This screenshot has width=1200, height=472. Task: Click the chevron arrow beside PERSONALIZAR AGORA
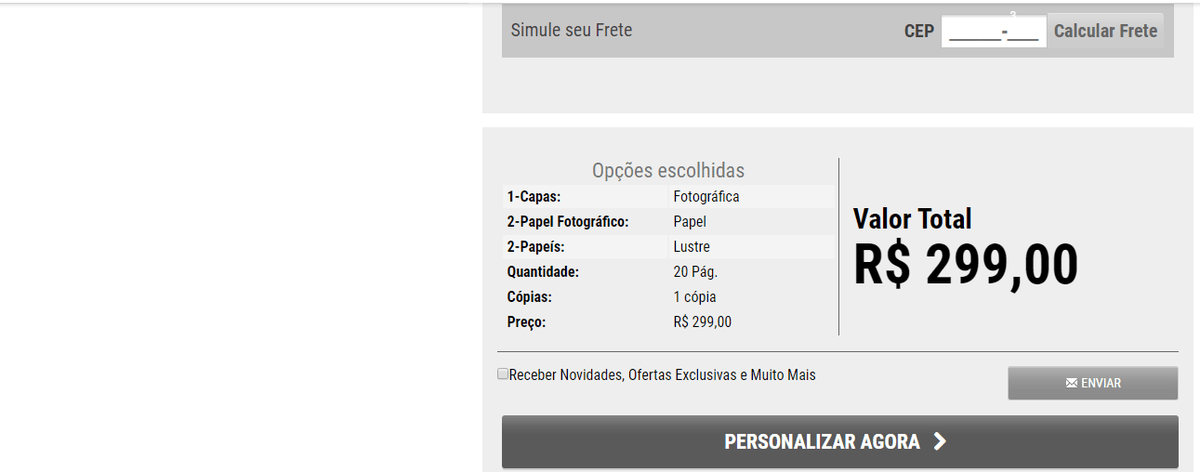click(x=938, y=442)
